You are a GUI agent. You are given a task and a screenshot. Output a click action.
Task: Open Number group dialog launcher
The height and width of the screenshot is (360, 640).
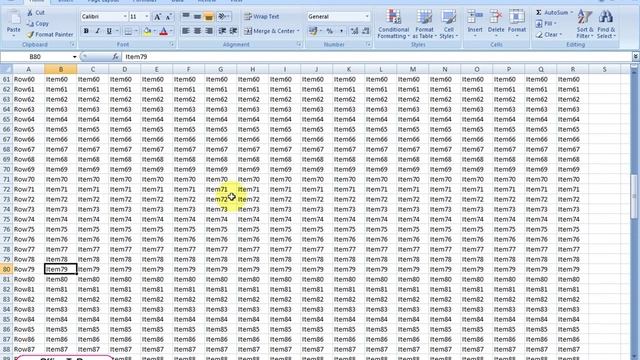point(368,44)
